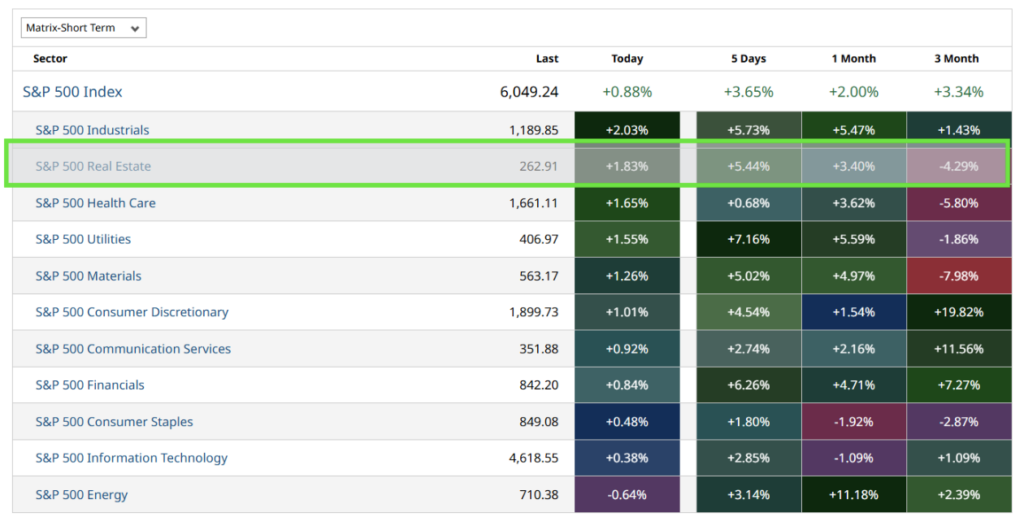Viewport: 1024px width, 526px height.
Task: Open the S&P 500 Utilities link
Action: (x=83, y=239)
